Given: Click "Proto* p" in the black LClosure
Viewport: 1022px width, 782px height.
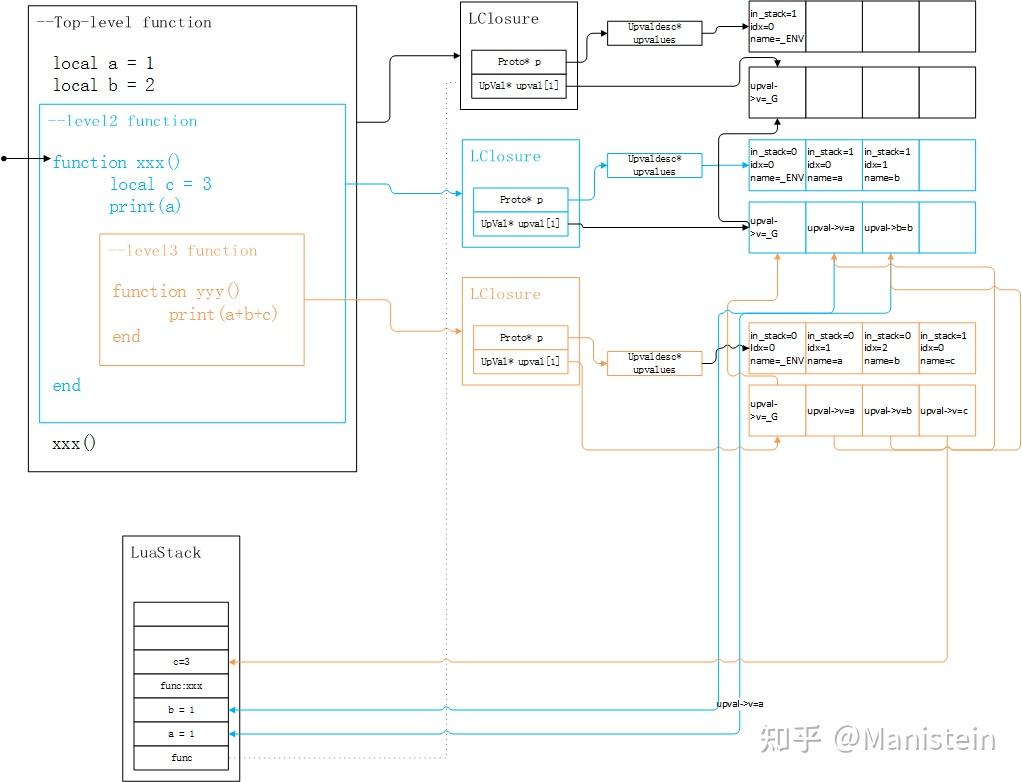Looking at the screenshot, I should click(x=519, y=62).
